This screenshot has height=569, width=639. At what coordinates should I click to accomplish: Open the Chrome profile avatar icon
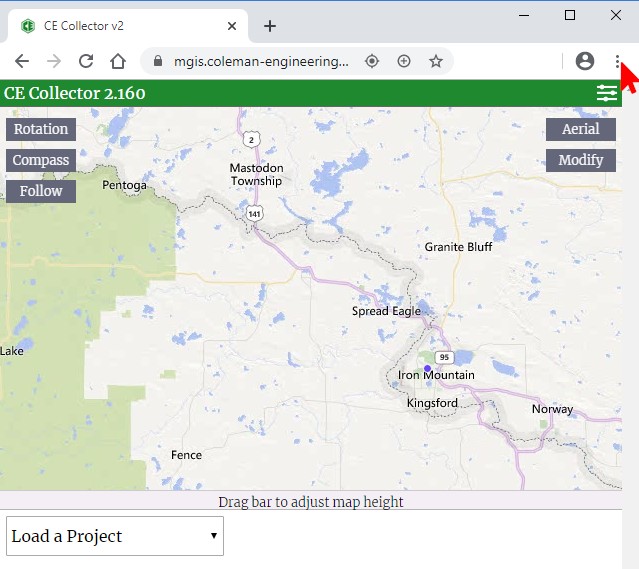point(585,61)
